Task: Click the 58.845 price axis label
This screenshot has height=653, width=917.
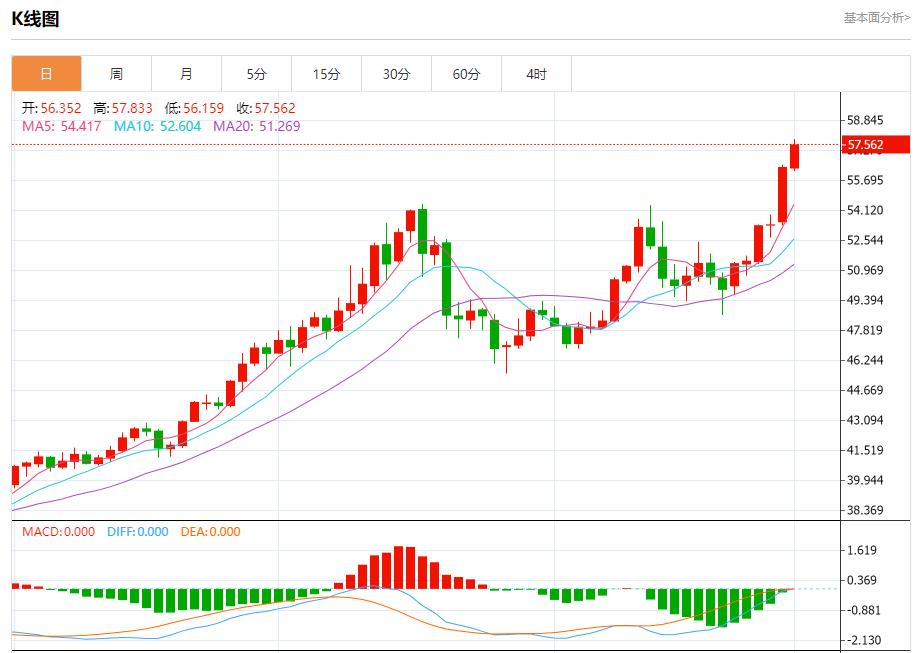Action: point(864,119)
